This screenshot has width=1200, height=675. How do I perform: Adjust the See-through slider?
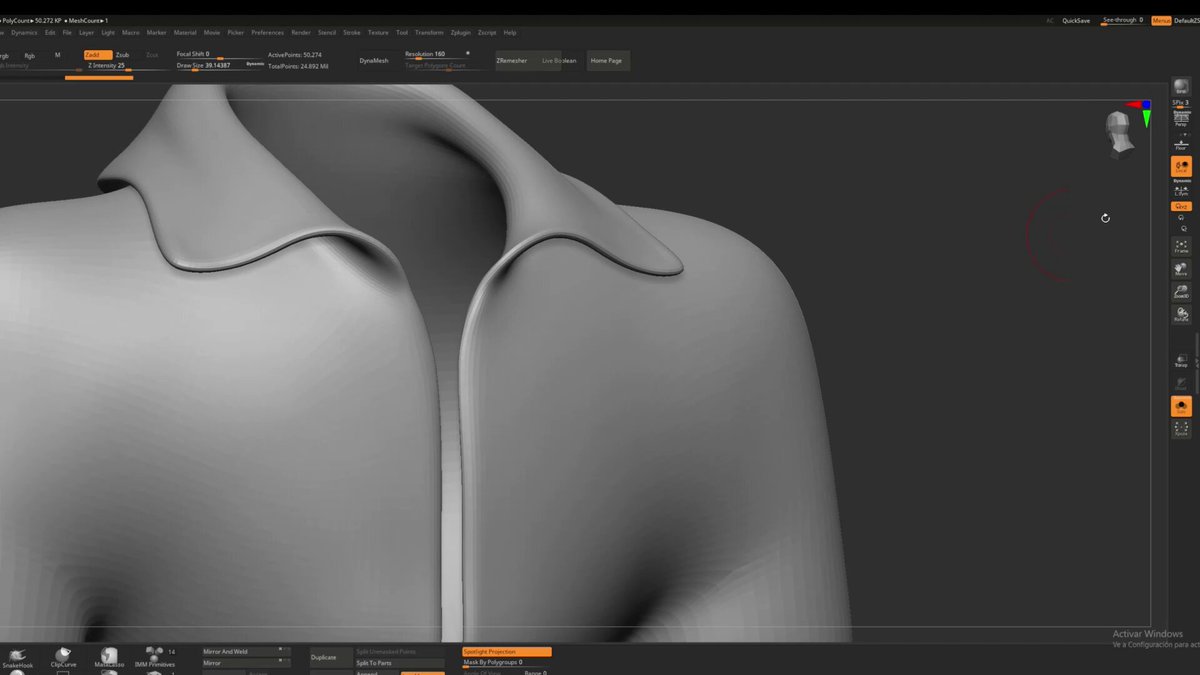[1122, 20]
